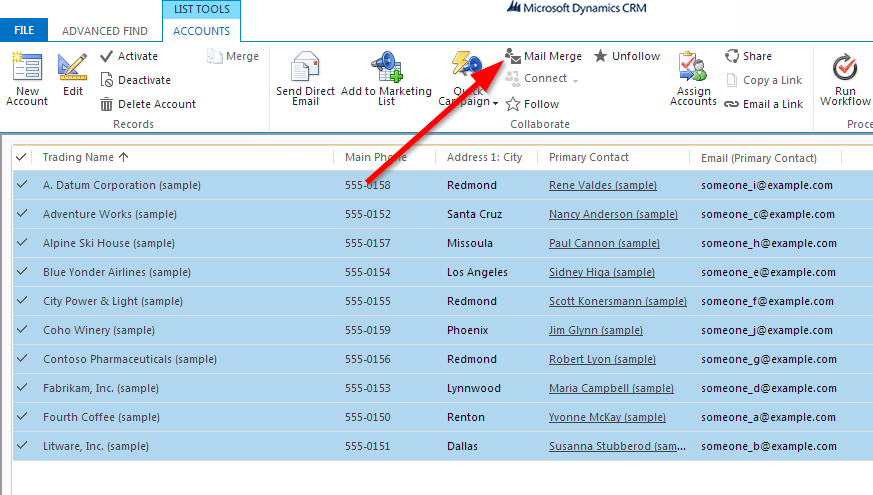The height and width of the screenshot is (495, 873).
Task: Click the Connect people icon
Action: point(513,79)
